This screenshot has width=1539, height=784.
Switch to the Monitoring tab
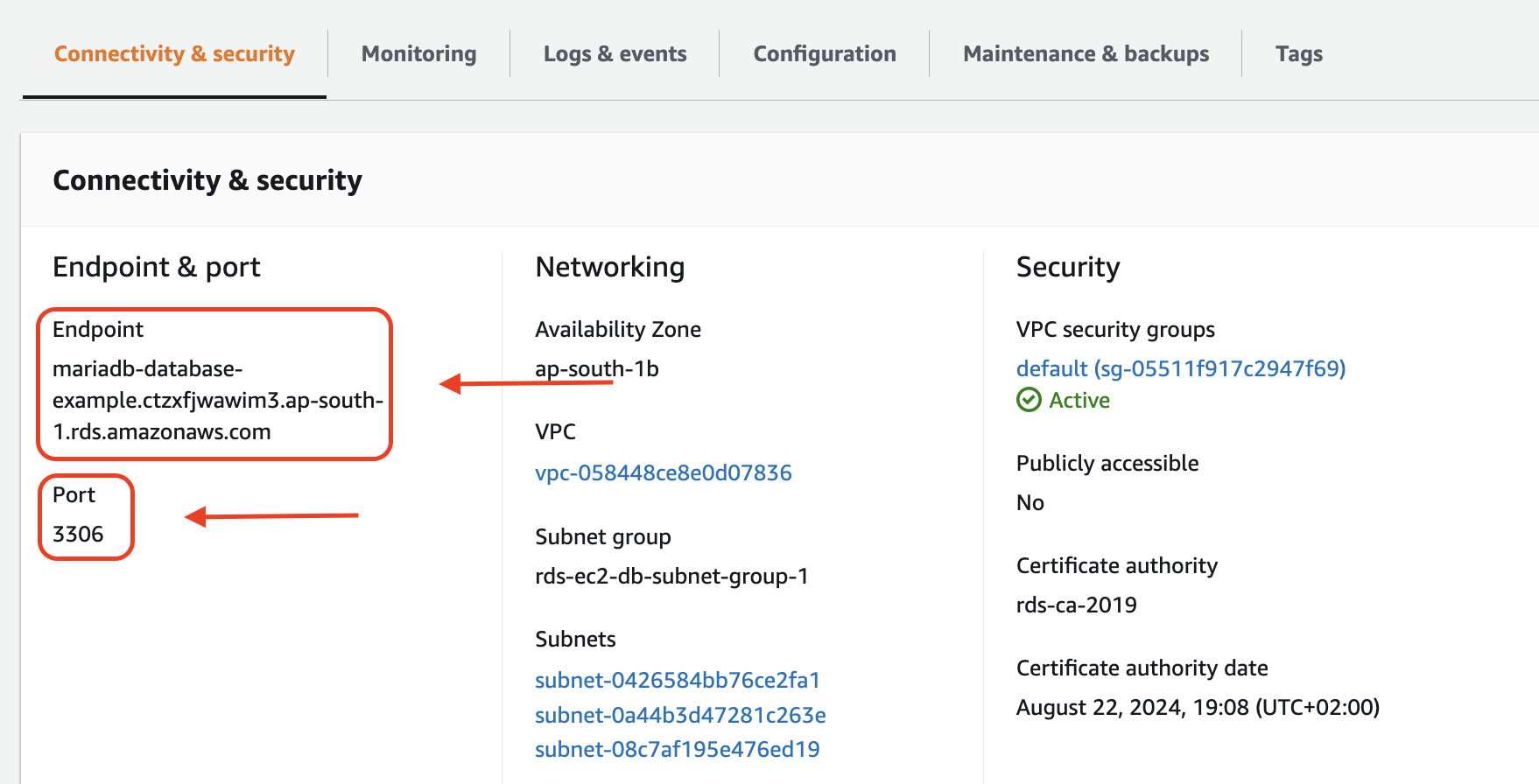418,54
